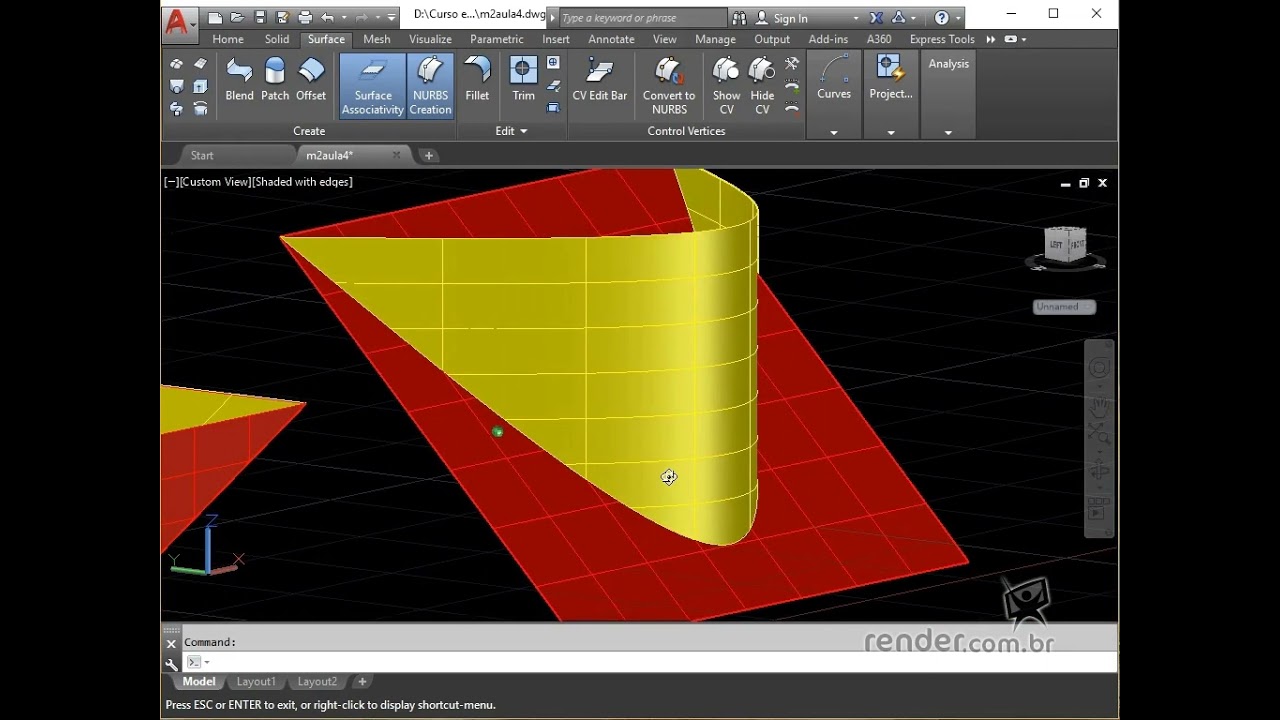This screenshot has width=1280, height=720.
Task: Toggle NURBS Creation mode
Action: (x=430, y=86)
